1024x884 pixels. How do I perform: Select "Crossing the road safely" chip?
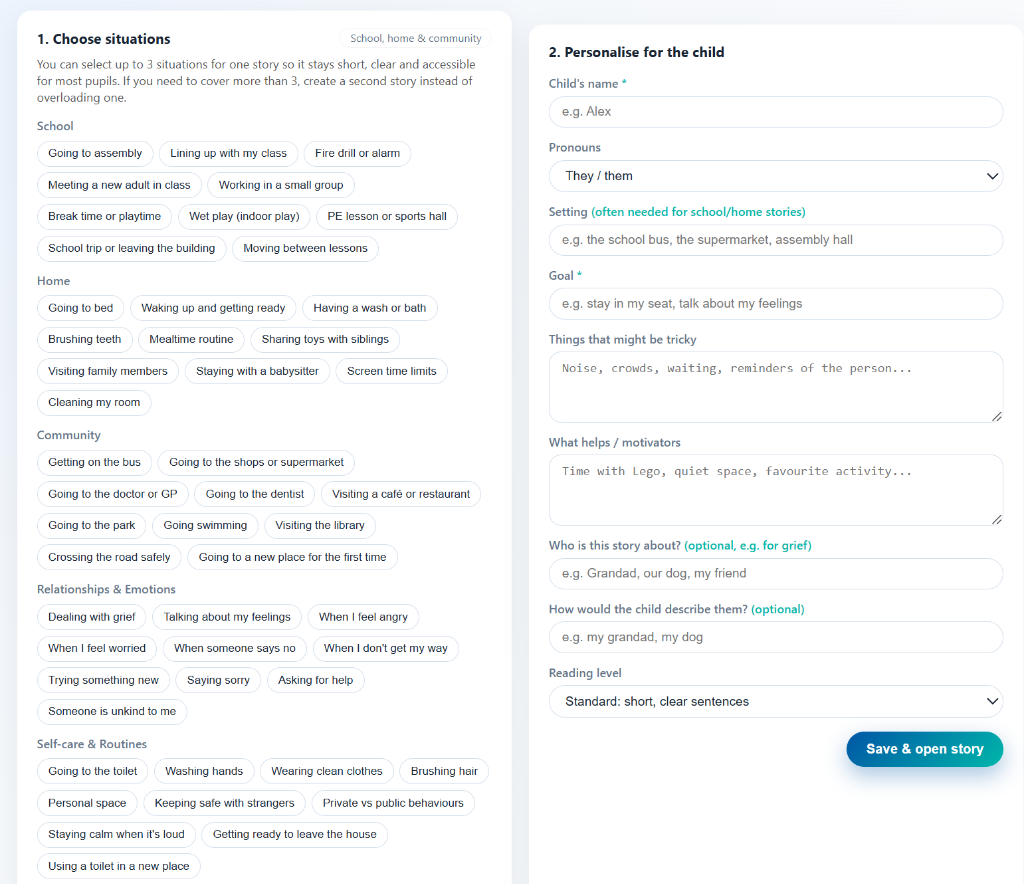tap(108, 557)
